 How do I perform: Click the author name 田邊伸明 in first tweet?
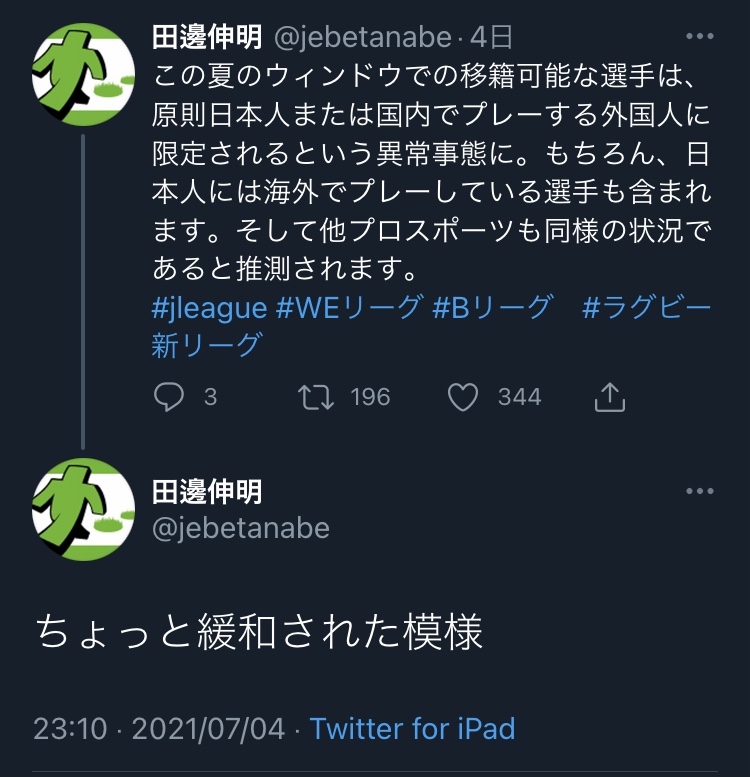point(206,38)
